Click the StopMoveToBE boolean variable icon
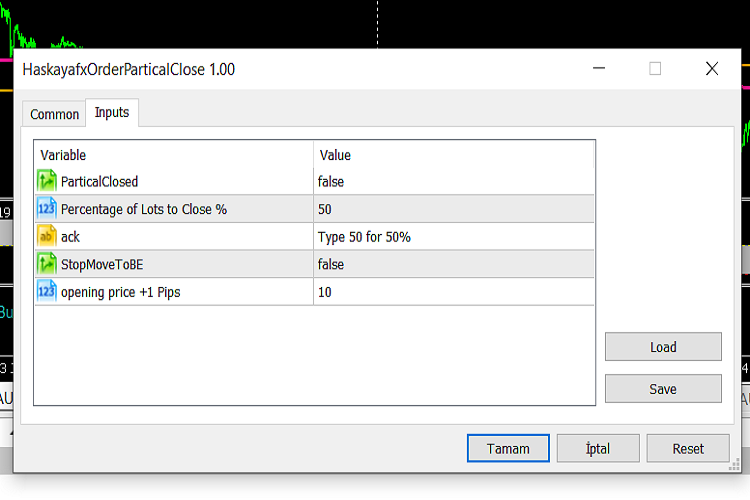The height and width of the screenshot is (500, 750). click(46, 264)
